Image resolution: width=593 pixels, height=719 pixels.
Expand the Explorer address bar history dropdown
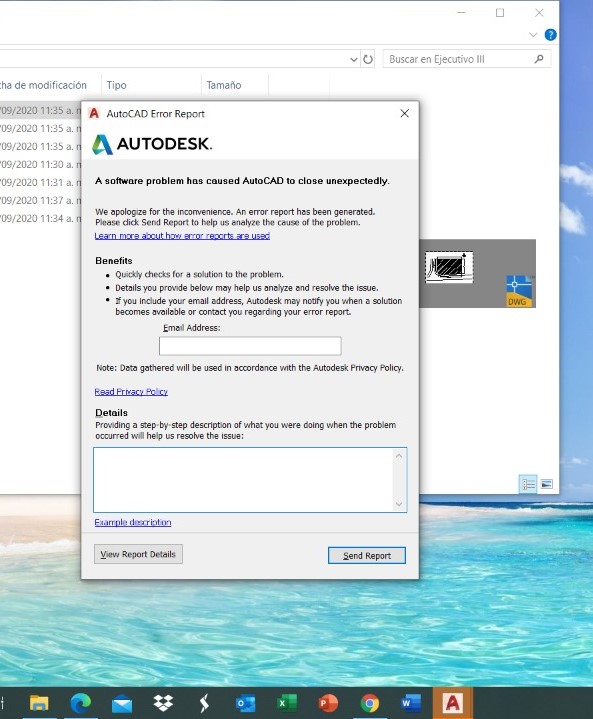point(354,60)
